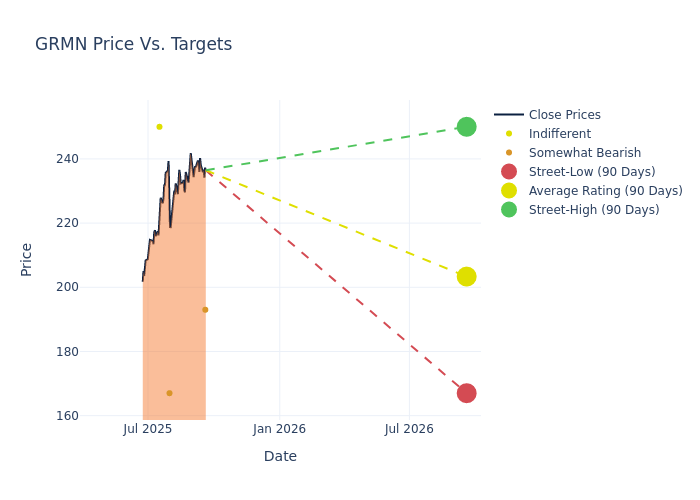The width and height of the screenshot is (700, 500).
Task: Click the red Street-Low target marker on chart
Action: (466, 393)
